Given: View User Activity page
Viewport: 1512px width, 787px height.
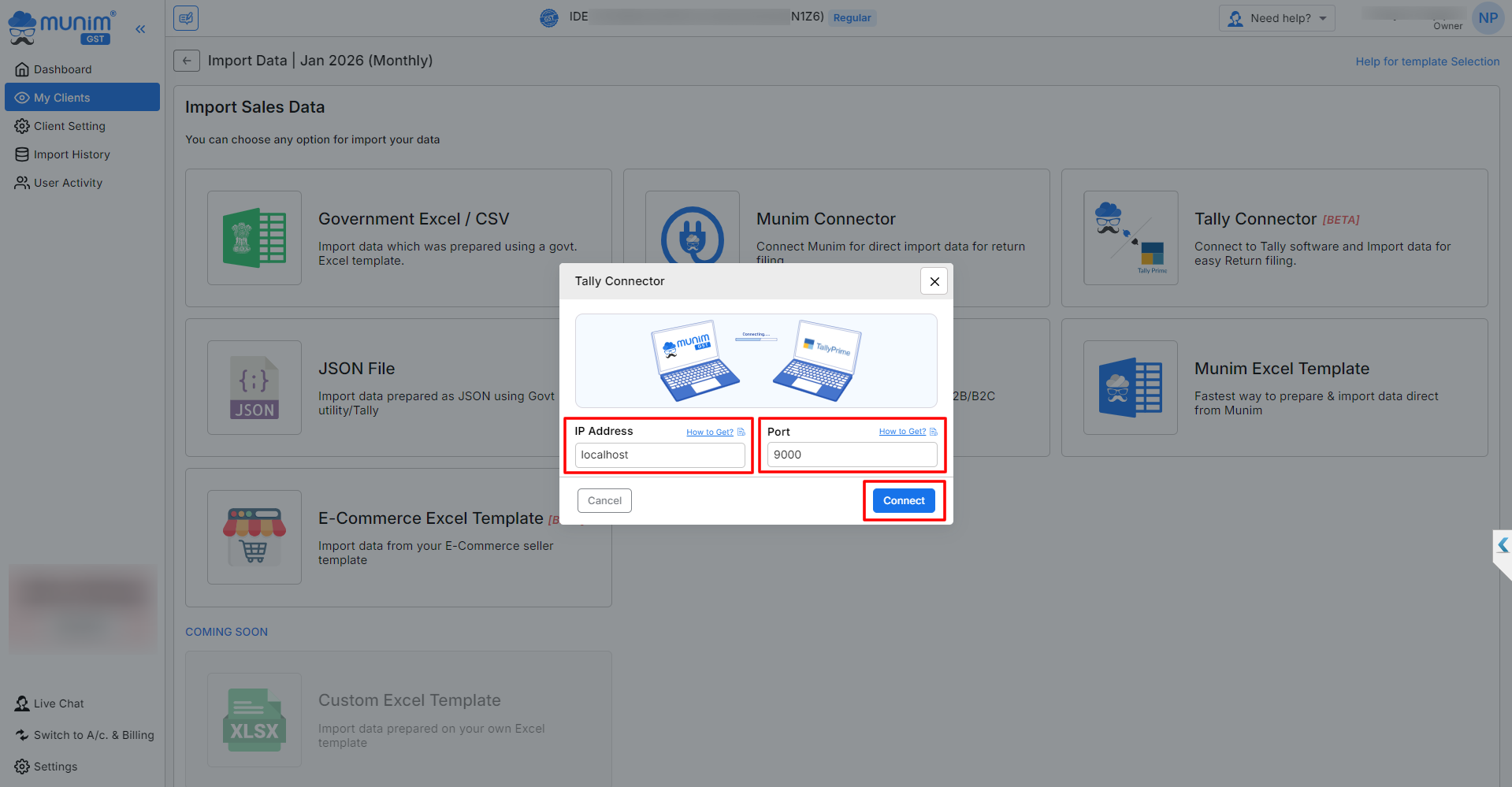Looking at the screenshot, I should (x=68, y=183).
